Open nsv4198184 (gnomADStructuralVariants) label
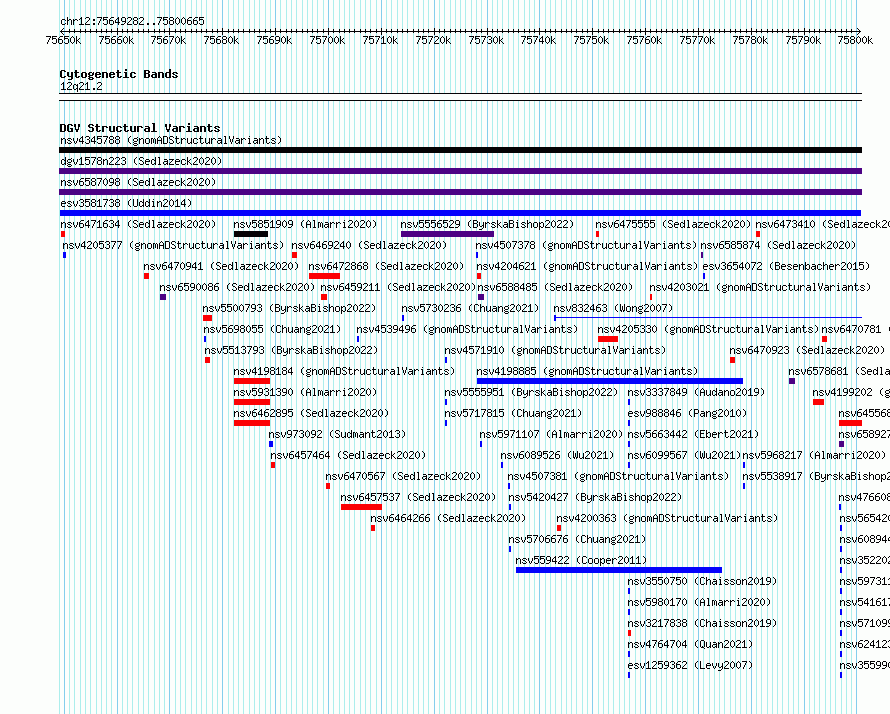Viewport: 890px width, 714px height. point(345,371)
